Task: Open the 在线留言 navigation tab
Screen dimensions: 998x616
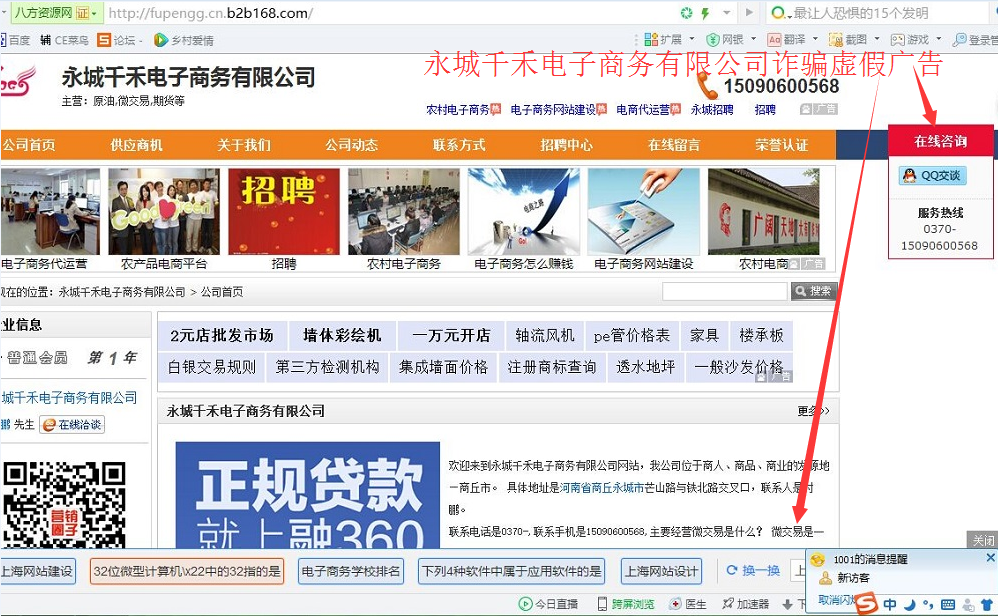Action: click(674, 145)
